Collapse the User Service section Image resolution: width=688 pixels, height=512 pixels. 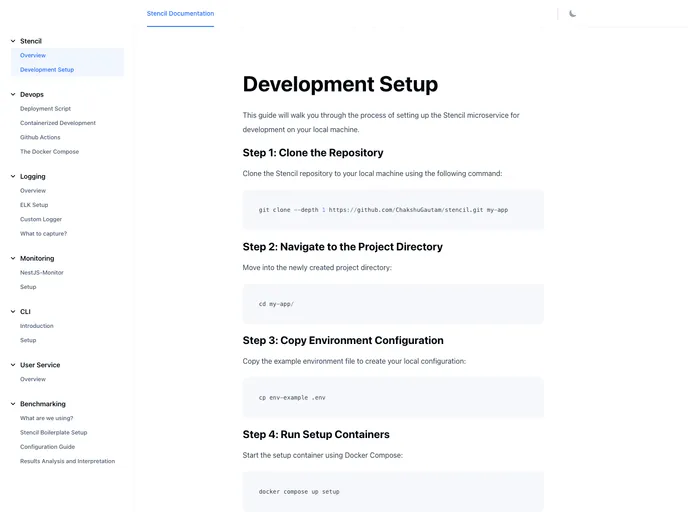pyautogui.click(x=12, y=365)
